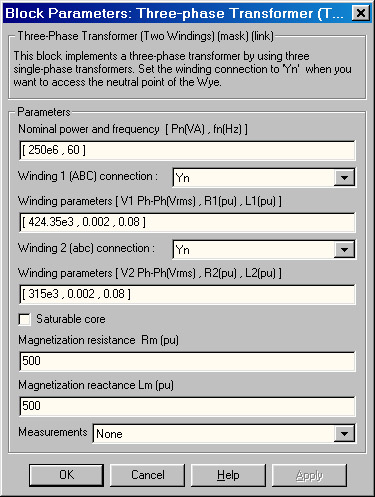
Task: Close the Block Parameters dialog
Action: (x=361, y=13)
